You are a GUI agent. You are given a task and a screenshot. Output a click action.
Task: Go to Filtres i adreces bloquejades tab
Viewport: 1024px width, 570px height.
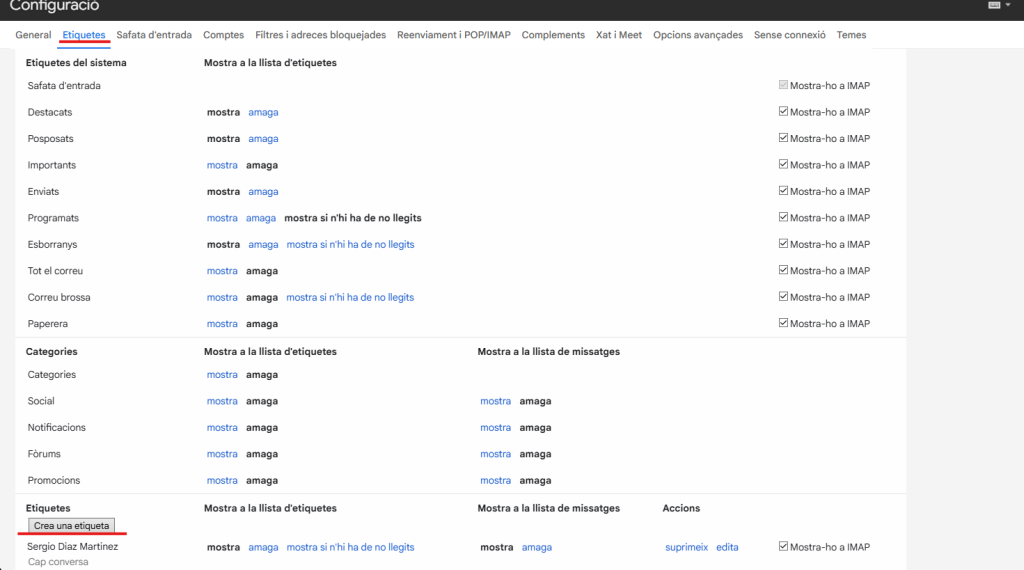[x=320, y=35]
